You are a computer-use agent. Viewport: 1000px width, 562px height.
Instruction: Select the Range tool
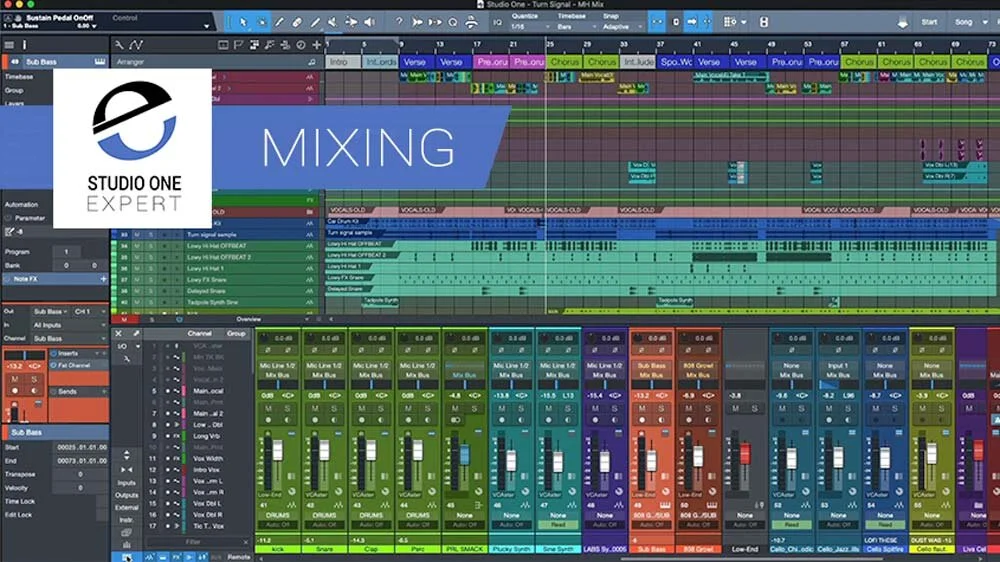[x=261, y=22]
